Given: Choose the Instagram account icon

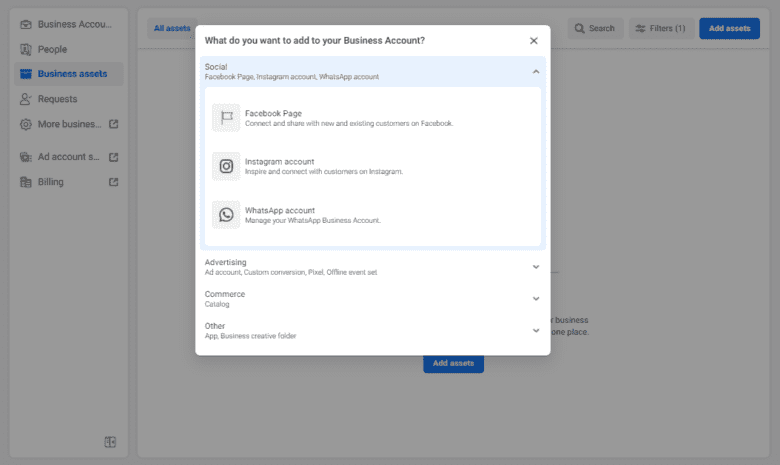Looking at the screenshot, I should (x=226, y=166).
